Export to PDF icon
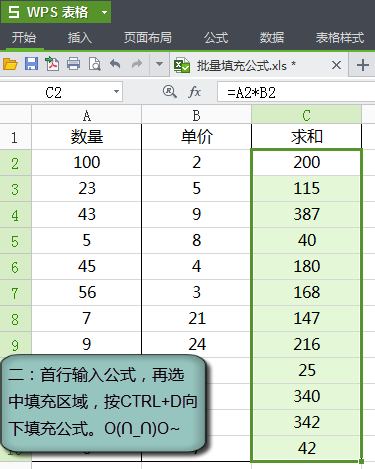375x469 pixels. pyautogui.click(x=52, y=64)
